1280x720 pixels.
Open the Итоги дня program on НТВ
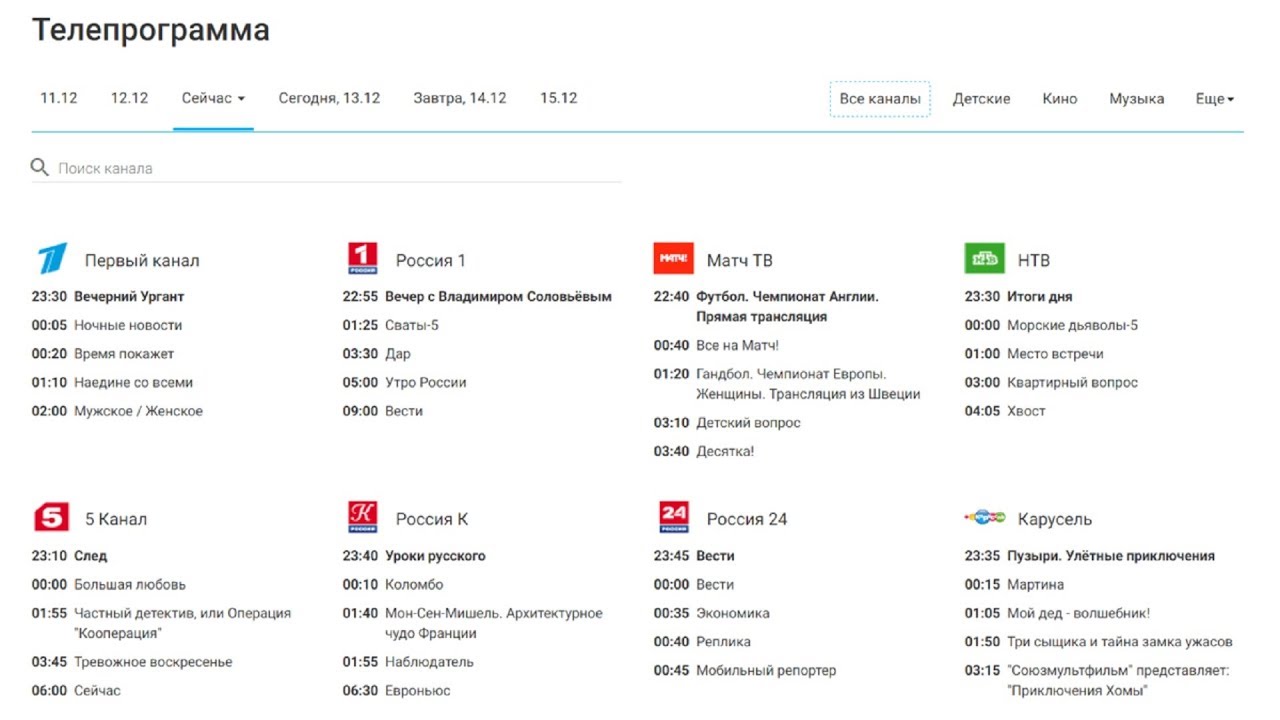click(1039, 297)
